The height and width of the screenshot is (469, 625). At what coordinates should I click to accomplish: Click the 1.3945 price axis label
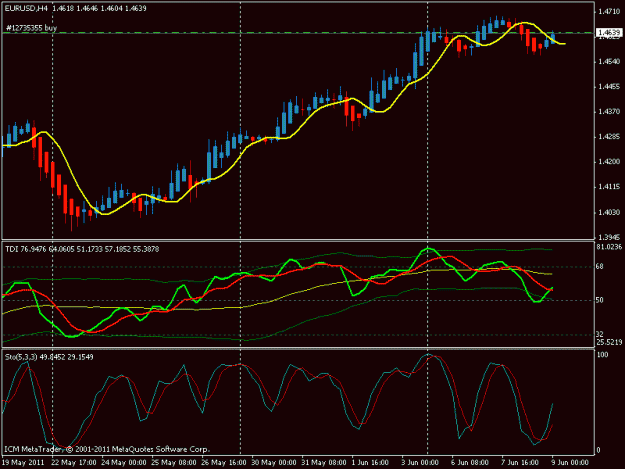609,237
